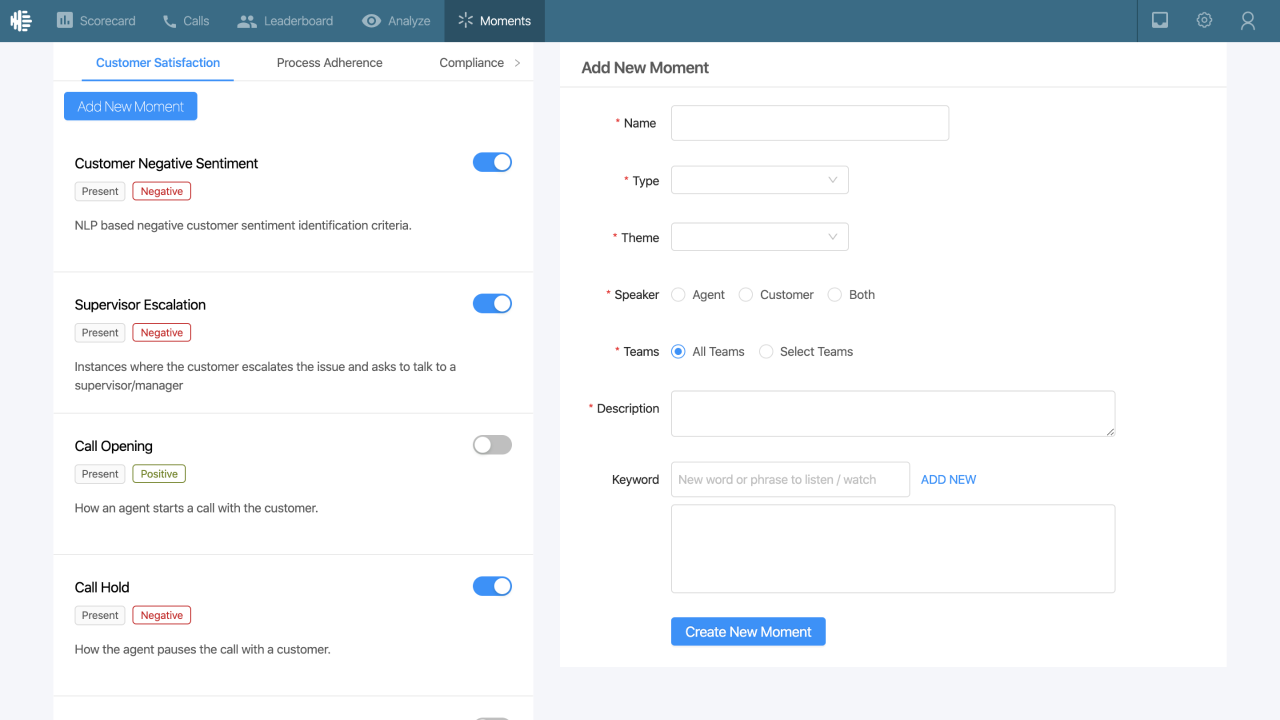Click the user profile icon
The height and width of the screenshot is (720, 1280).
tap(1248, 20)
